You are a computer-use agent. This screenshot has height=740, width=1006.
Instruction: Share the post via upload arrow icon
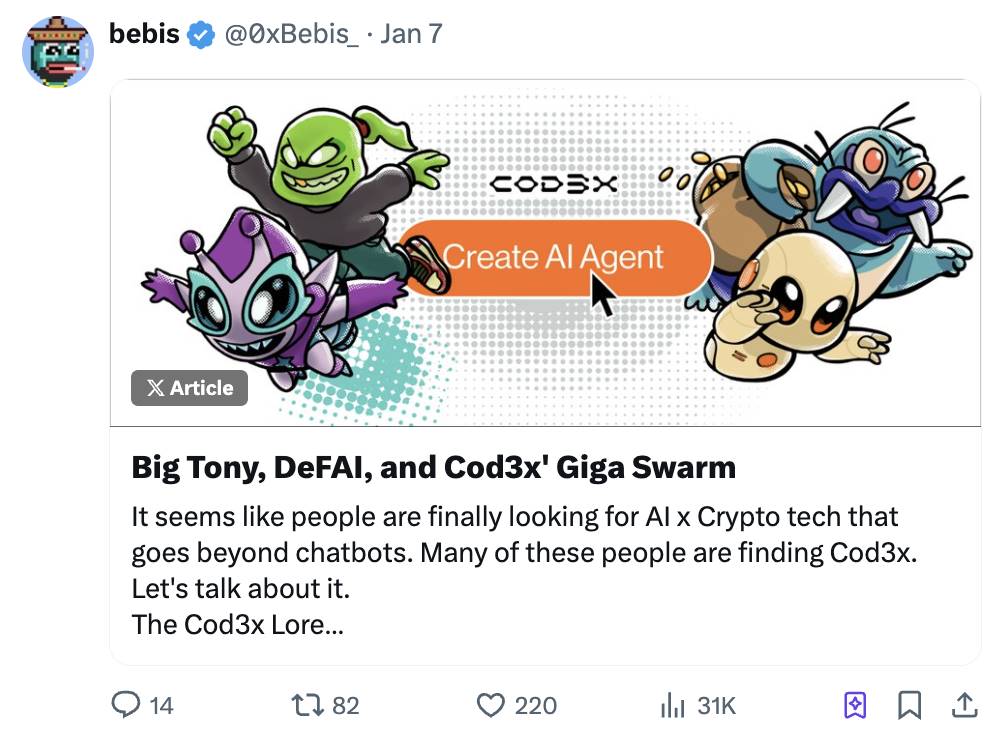pyautogui.click(x=964, y=705)
